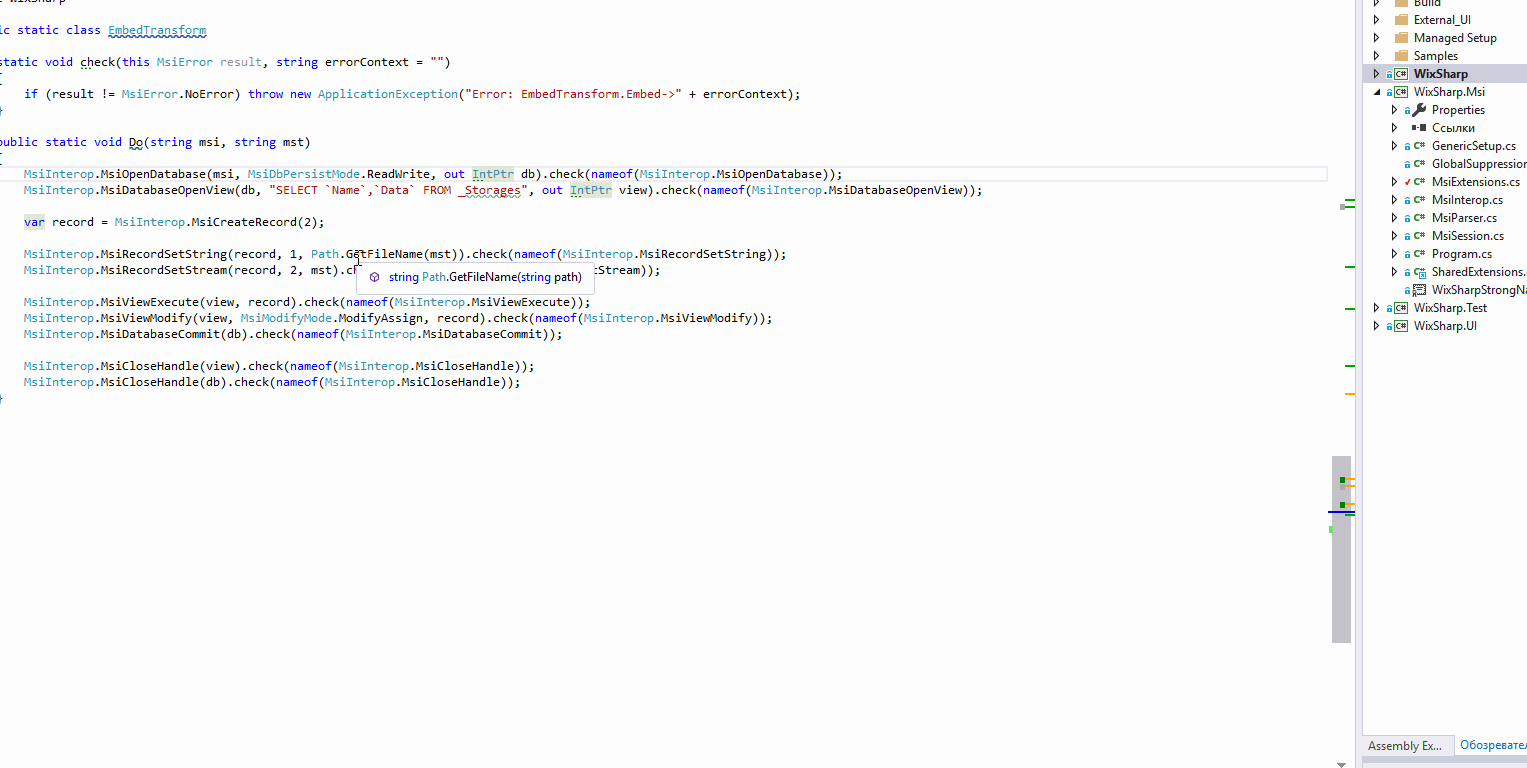
Task: Click the Managed Setup folder icon
Action: [x=1401, y=38]
